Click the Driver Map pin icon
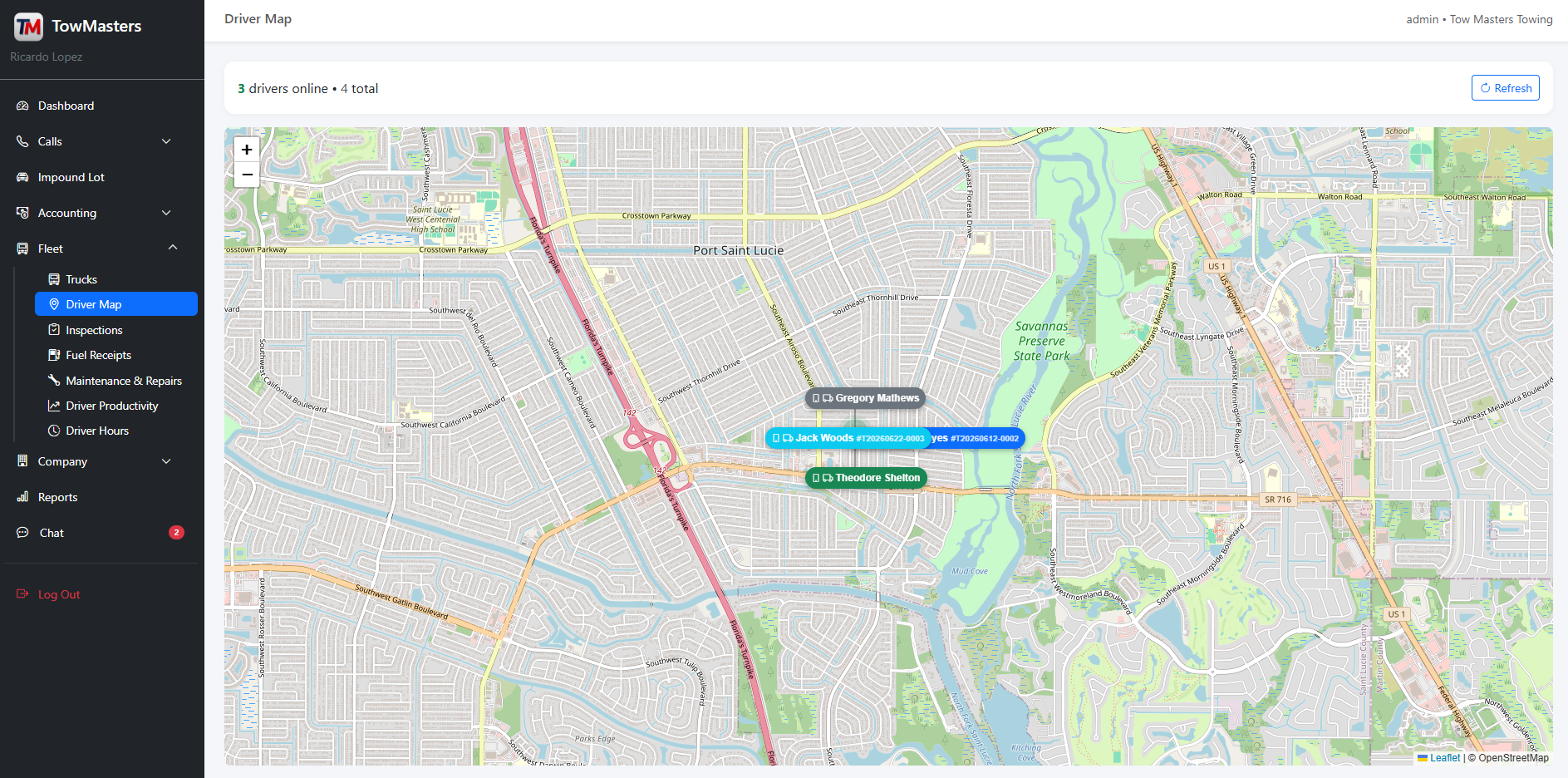Viewport: 1568px width, 778px height. [54, 304]
